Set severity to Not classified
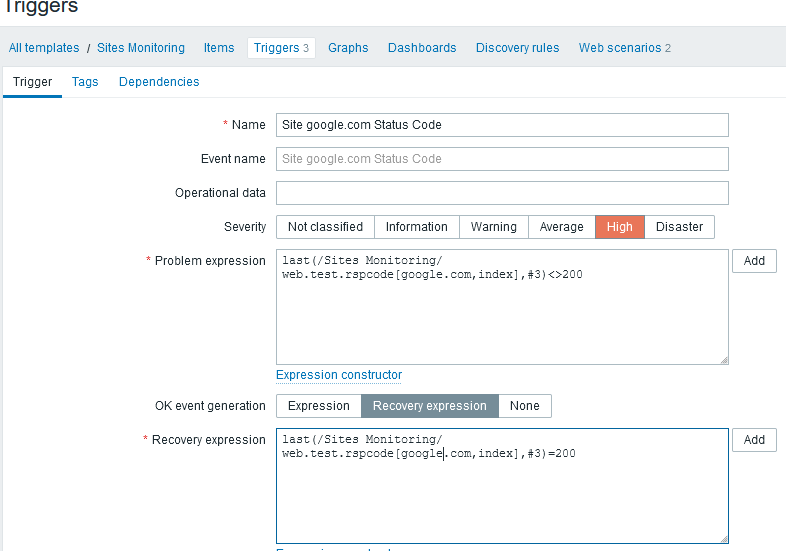The height and width of the screenshot is (551, 786). click(x=325, y=227)
